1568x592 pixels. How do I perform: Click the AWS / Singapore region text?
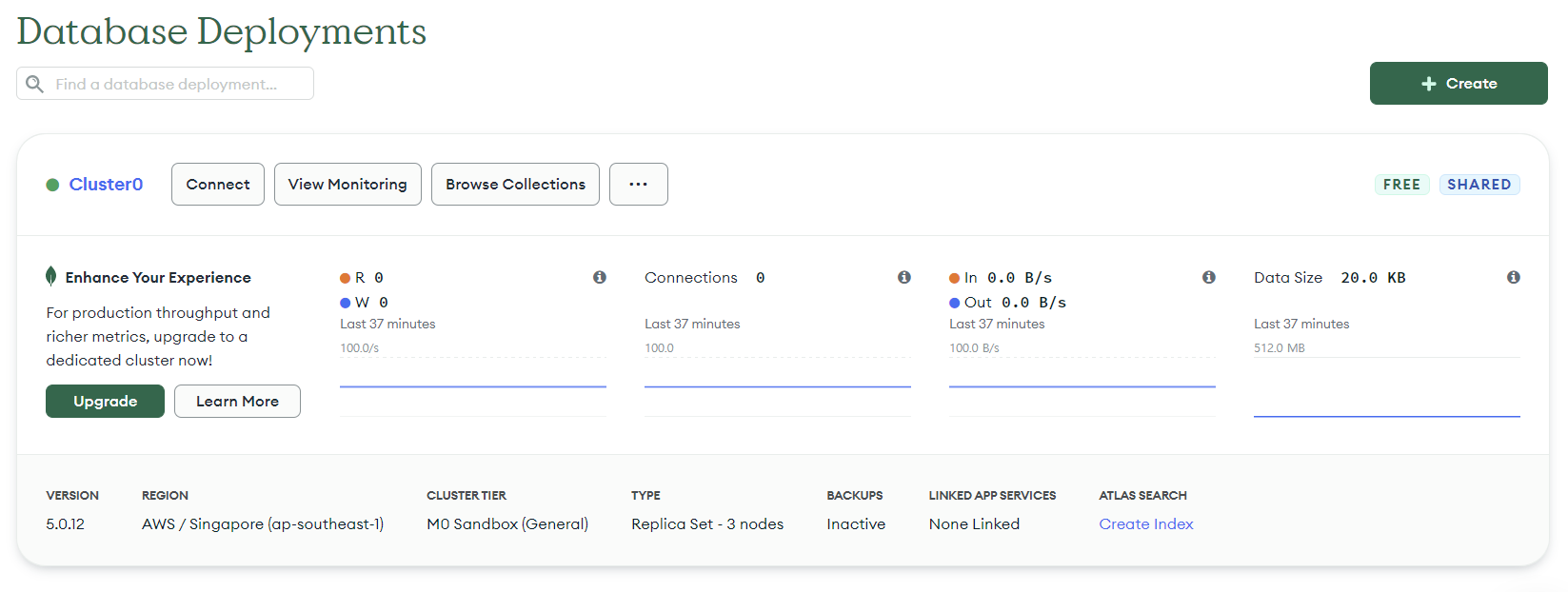click(x=263, y=524)
